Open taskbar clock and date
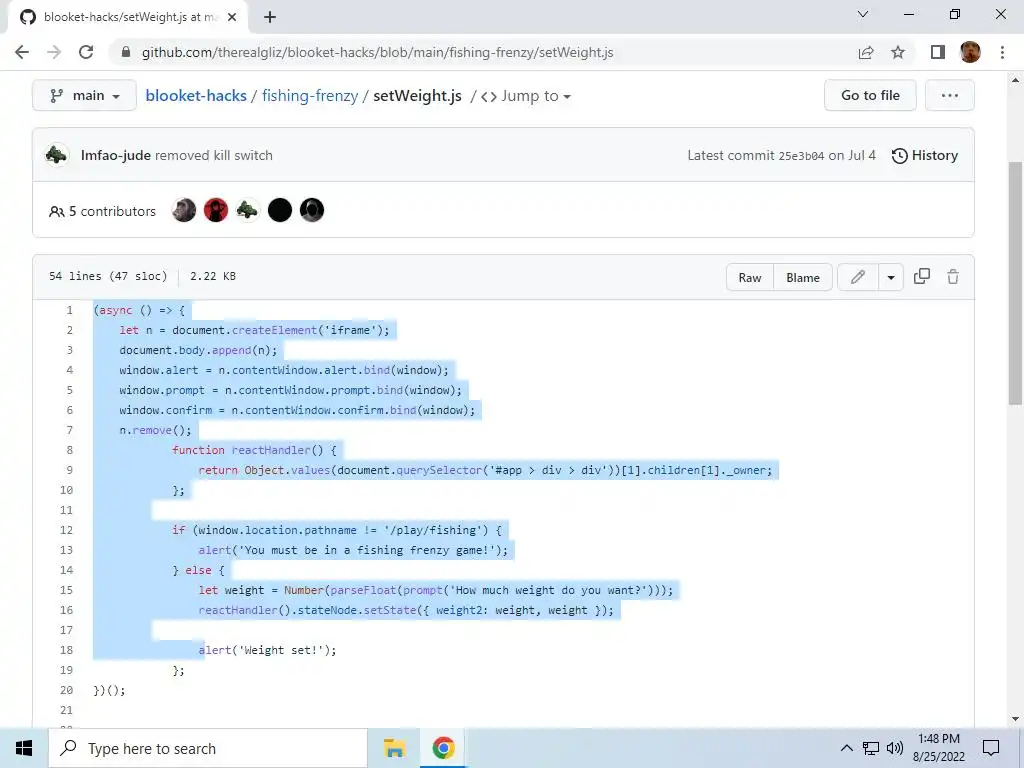 point(938,748)
